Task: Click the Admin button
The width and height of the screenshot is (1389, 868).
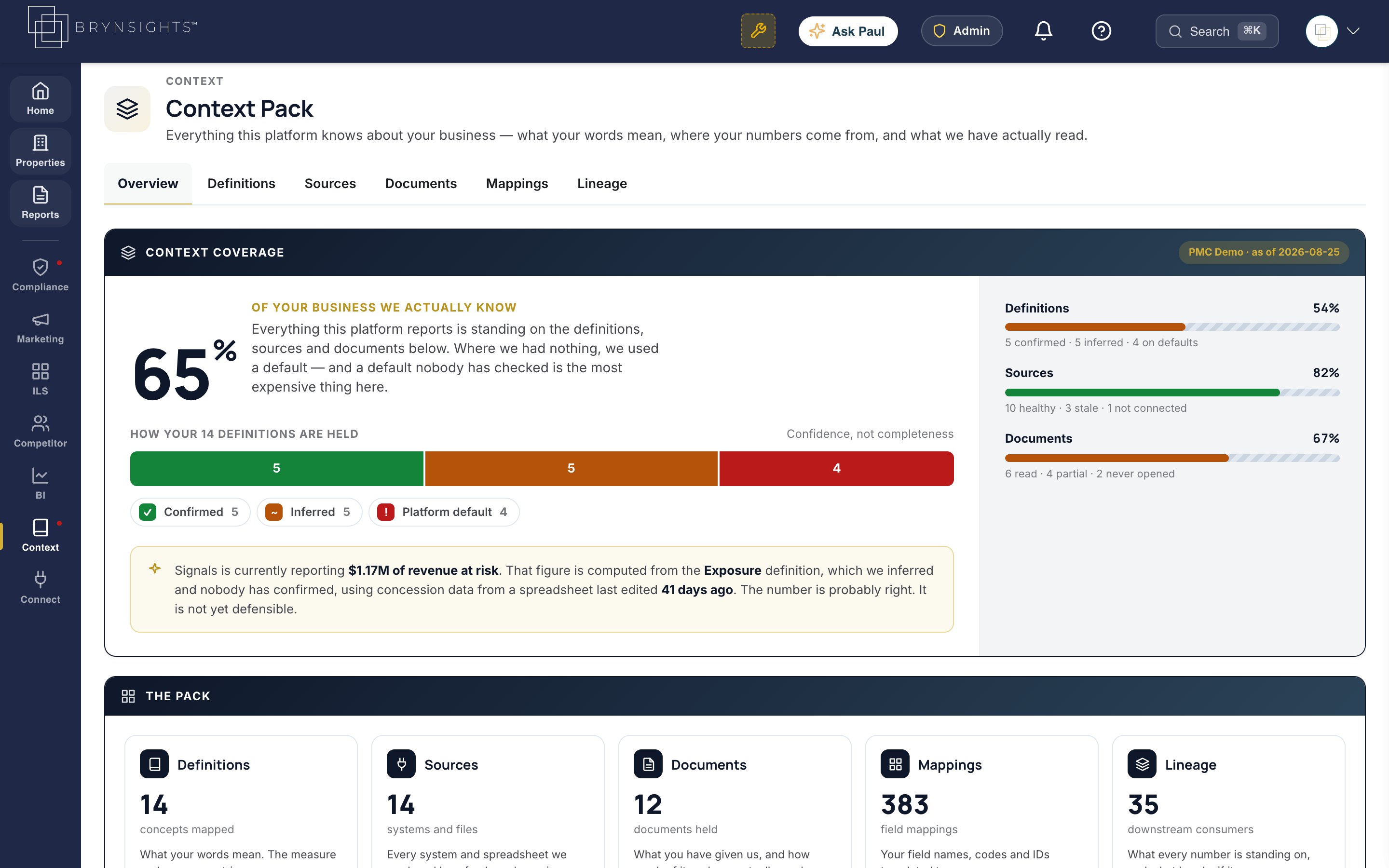Action: point(962,31)
